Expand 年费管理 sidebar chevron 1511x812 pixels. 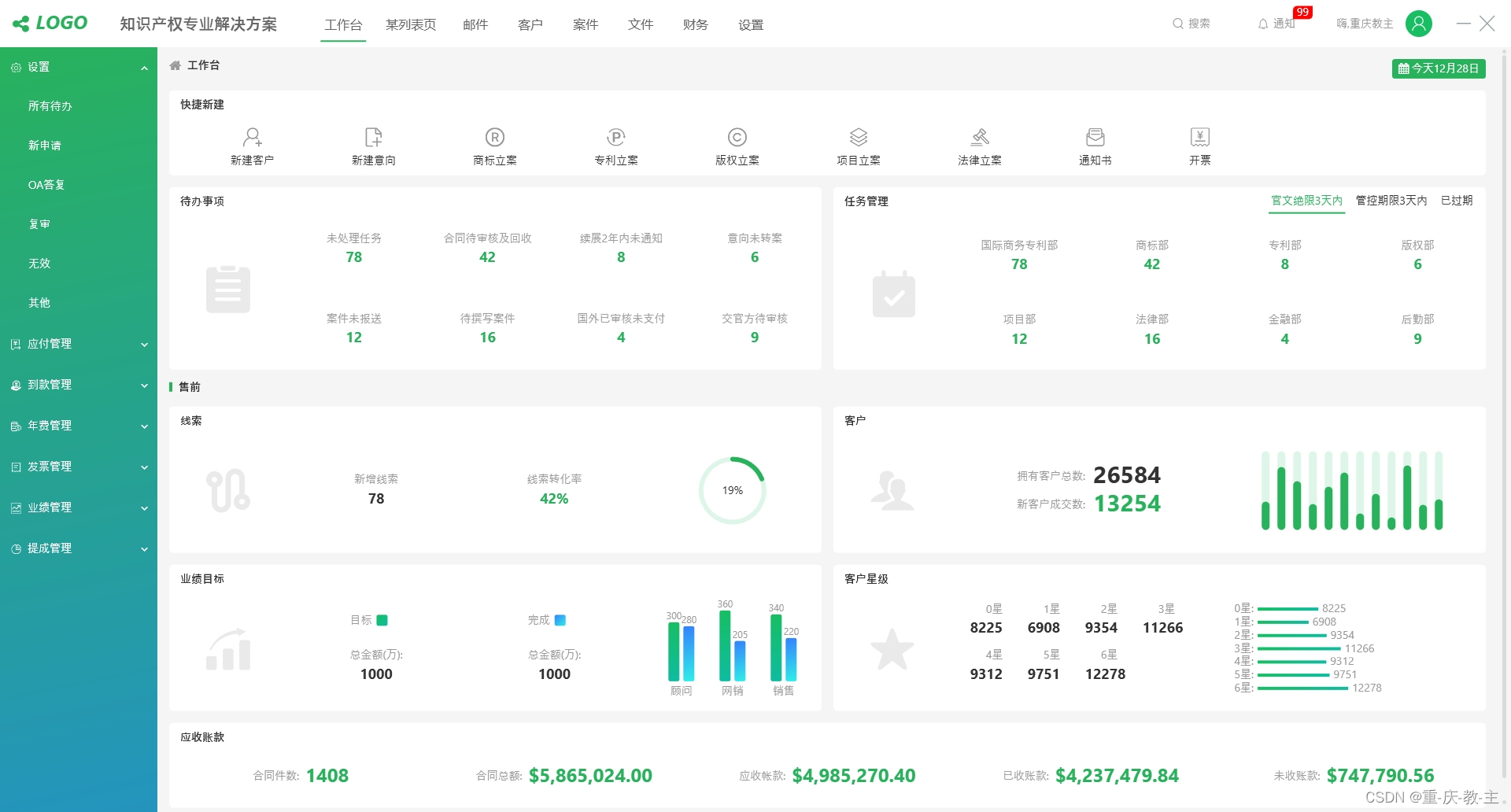point(144,426)
